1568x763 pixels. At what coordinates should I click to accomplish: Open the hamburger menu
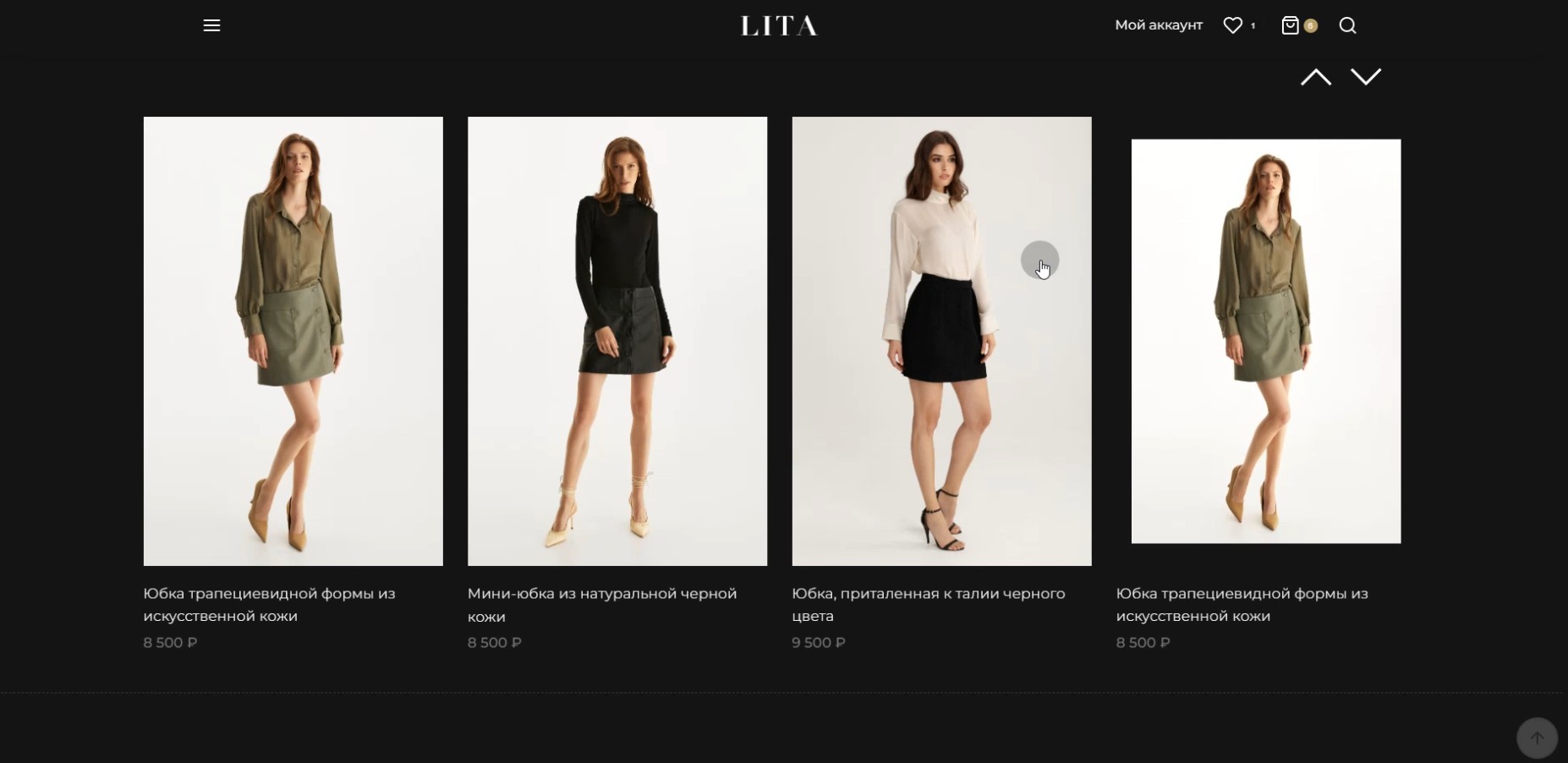[x=211, y=25]
